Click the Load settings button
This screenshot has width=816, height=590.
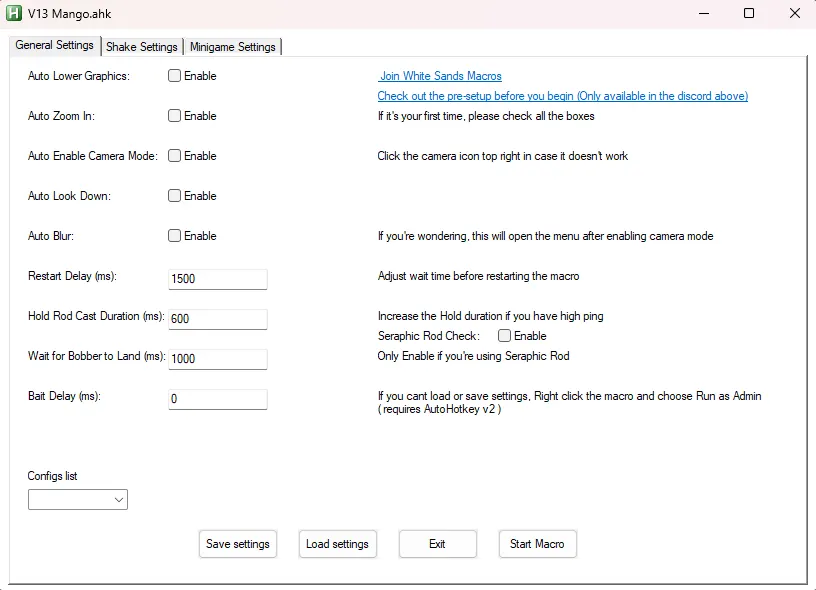click(337, 544)
